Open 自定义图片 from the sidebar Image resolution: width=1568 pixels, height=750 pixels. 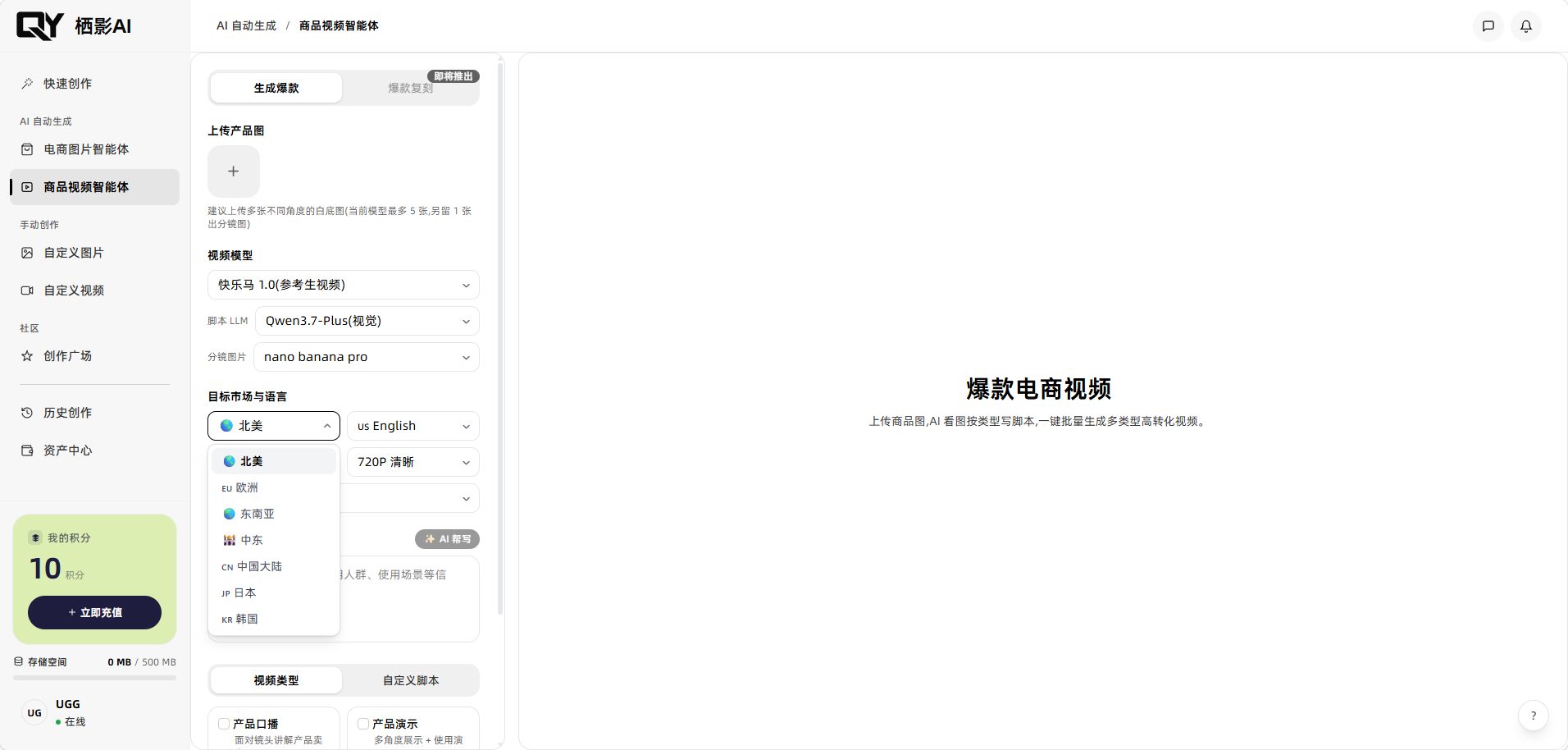tap(94, 253)
